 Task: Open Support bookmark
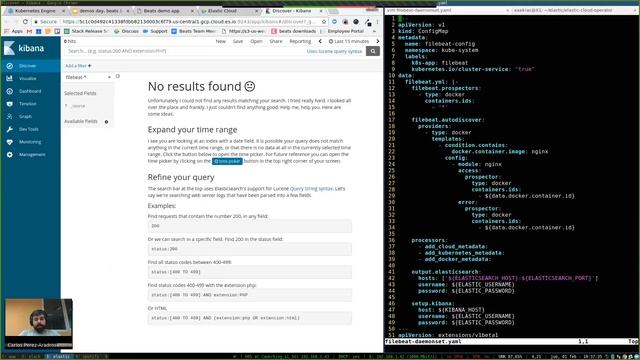[x=155, y=31]
